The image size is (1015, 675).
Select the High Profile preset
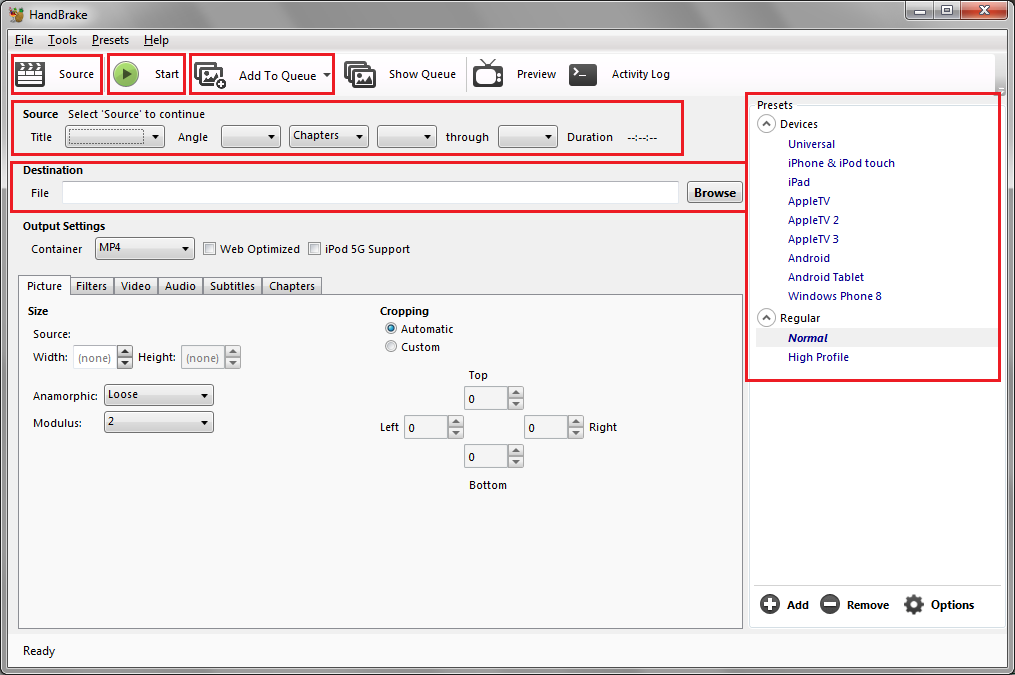tap(818, 357)
